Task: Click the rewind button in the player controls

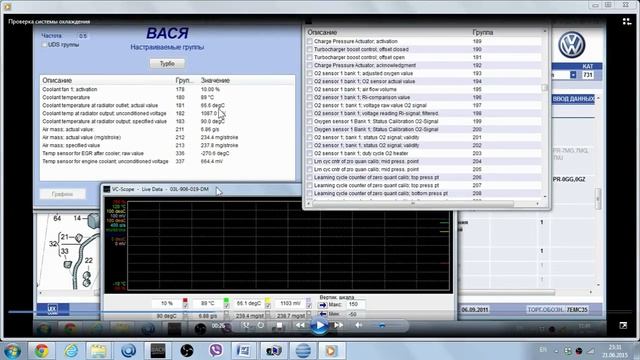Action: coord(300,325)
